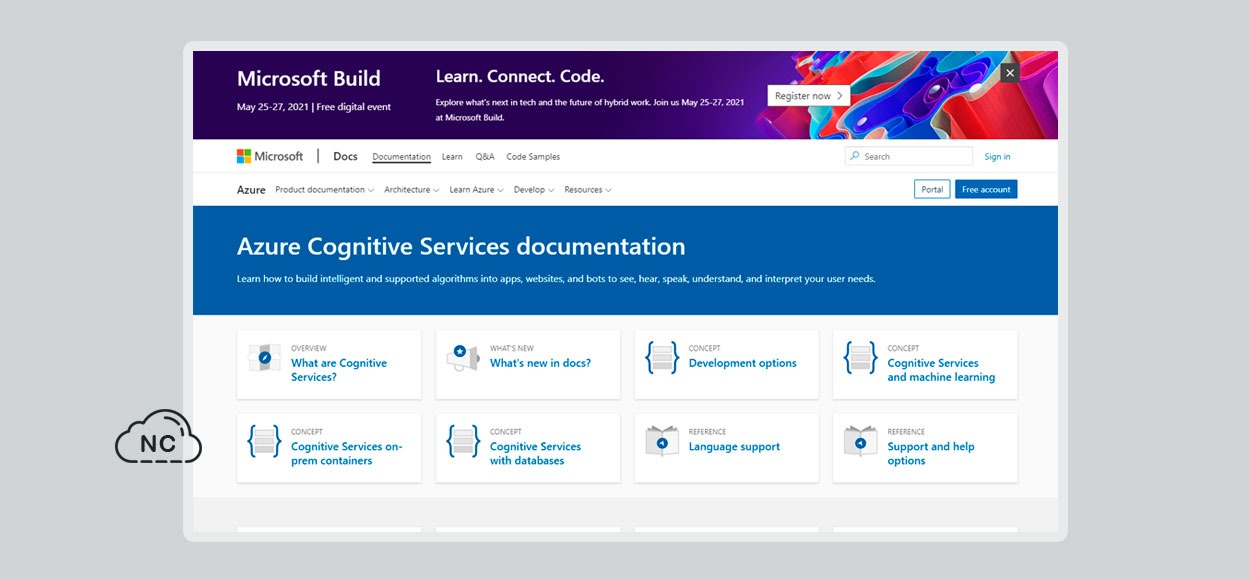1250x580 pixels.
Task: Click the Cognitive Services and machine learning icon
Action: tap(861, 357)
